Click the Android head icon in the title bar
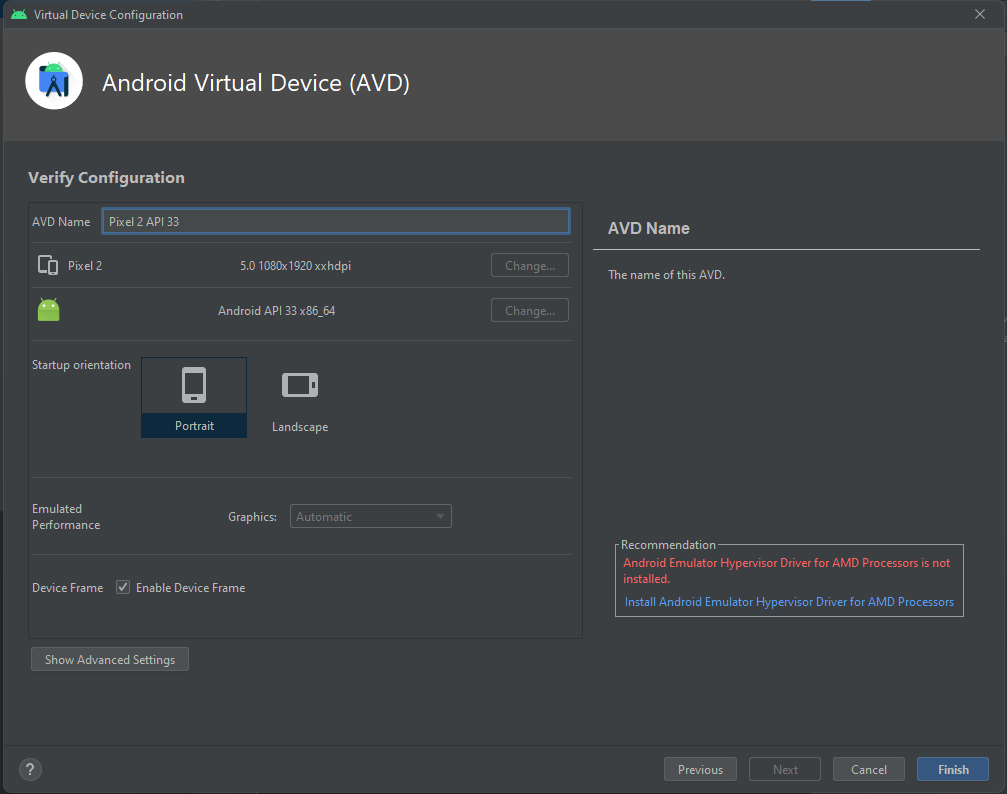 (x=19, y=14)
